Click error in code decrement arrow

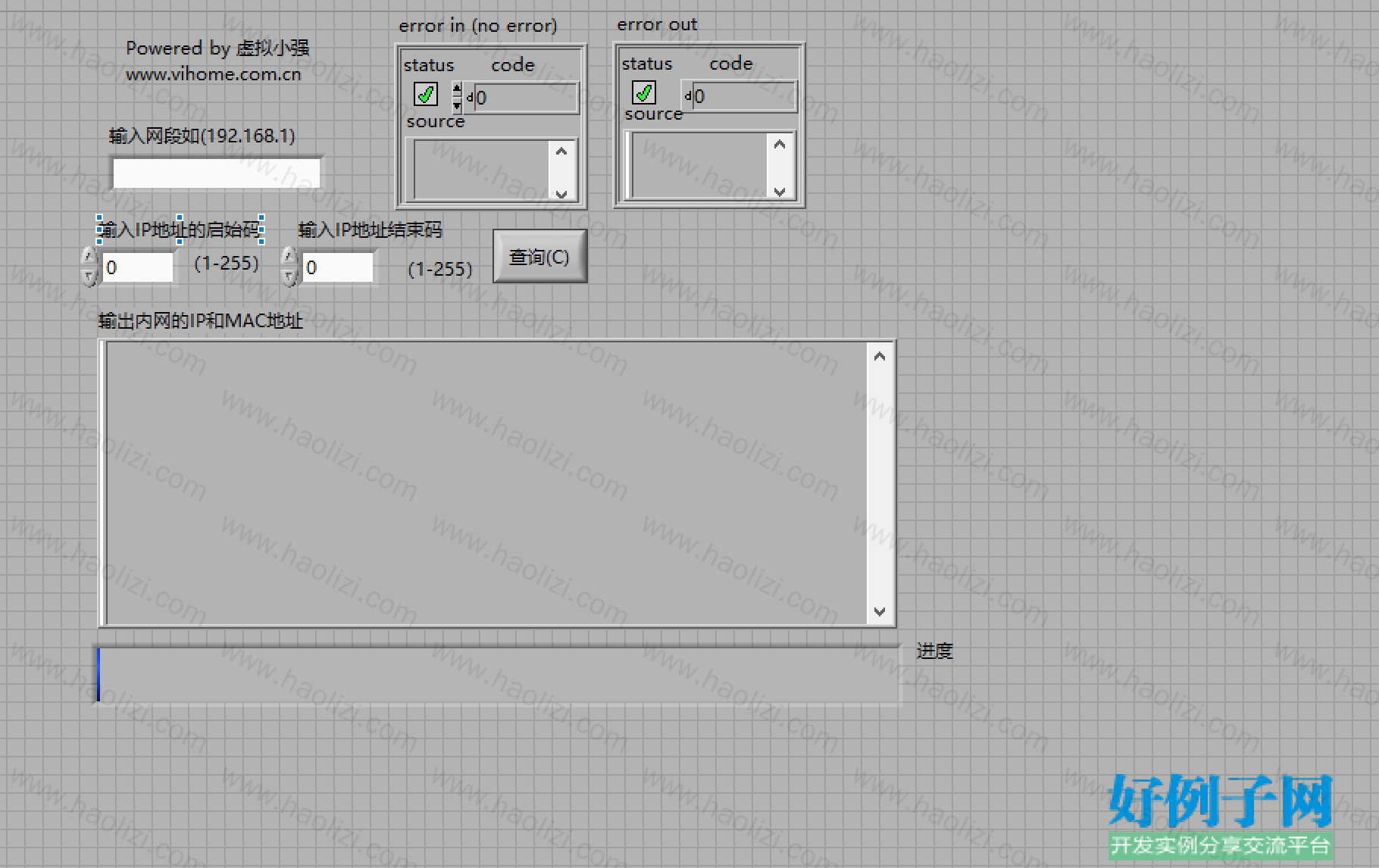pos(457,105)
